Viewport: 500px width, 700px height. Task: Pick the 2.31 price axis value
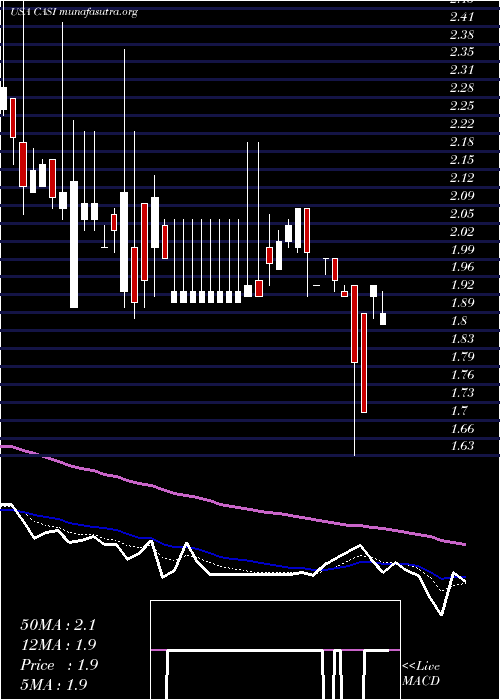click(462, 71)
